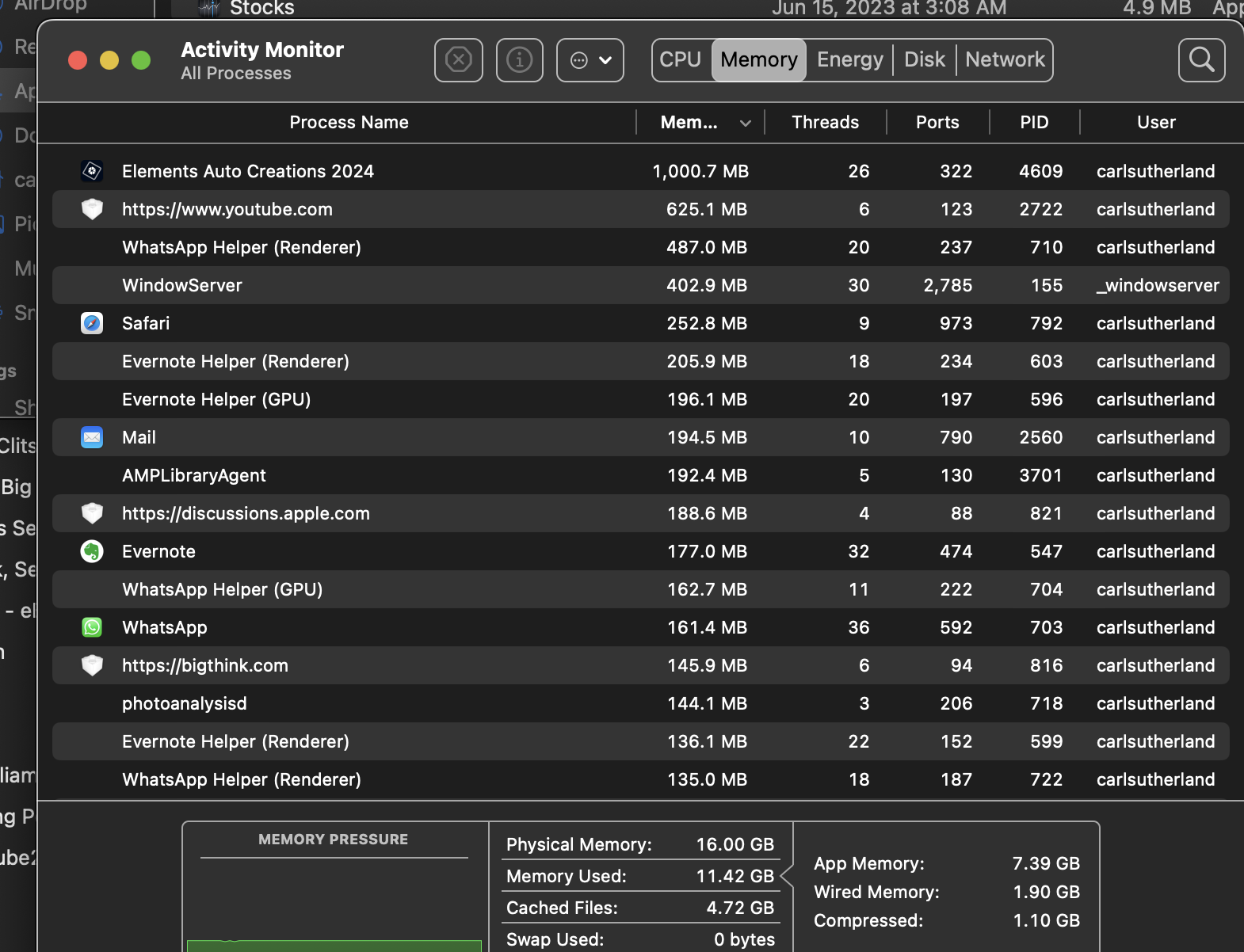Open the Disk tab
Viewport: 1244px width, 952px height.
[x=925, y=60]
